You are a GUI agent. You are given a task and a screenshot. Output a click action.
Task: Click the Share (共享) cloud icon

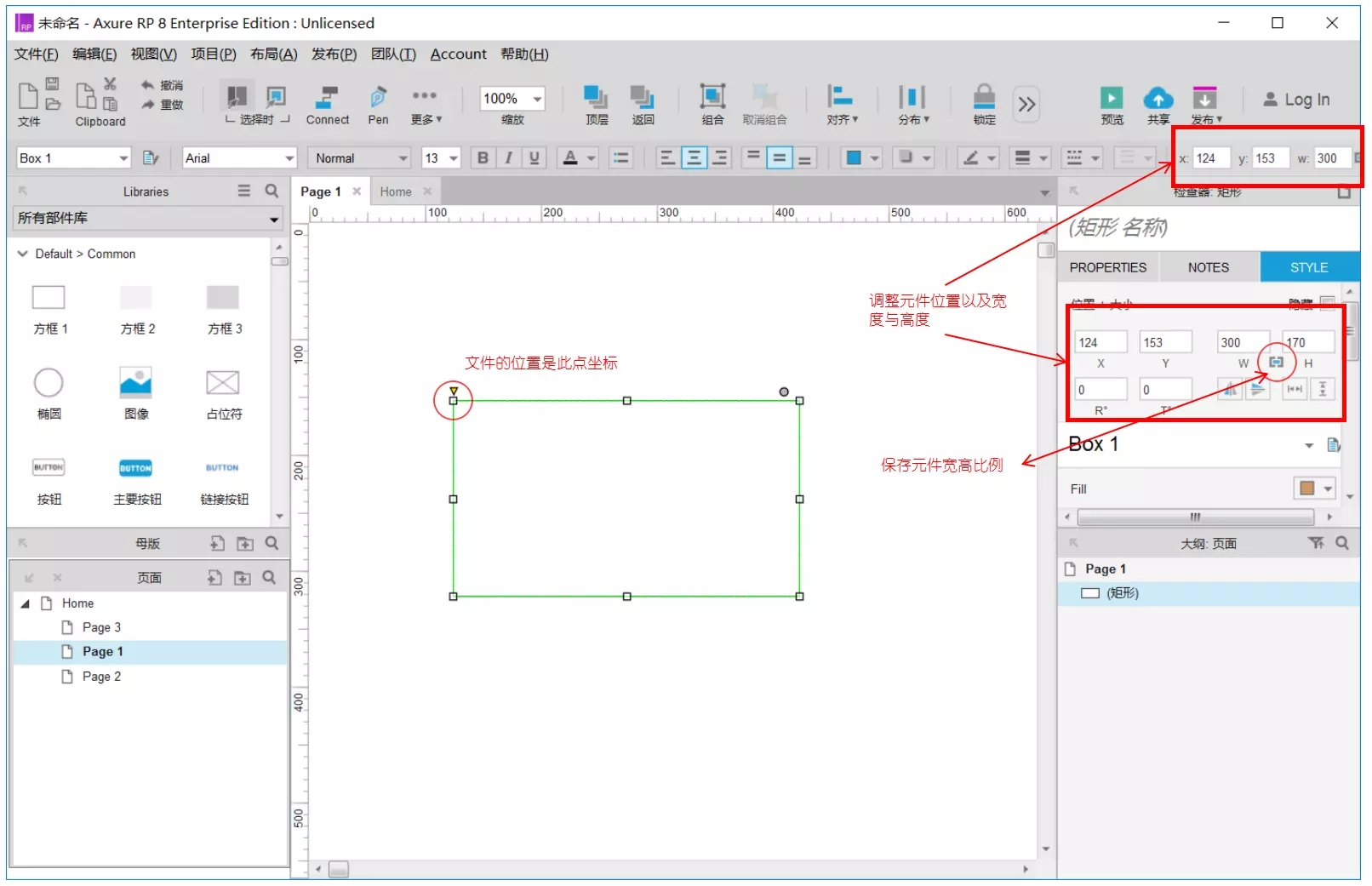1158,98
